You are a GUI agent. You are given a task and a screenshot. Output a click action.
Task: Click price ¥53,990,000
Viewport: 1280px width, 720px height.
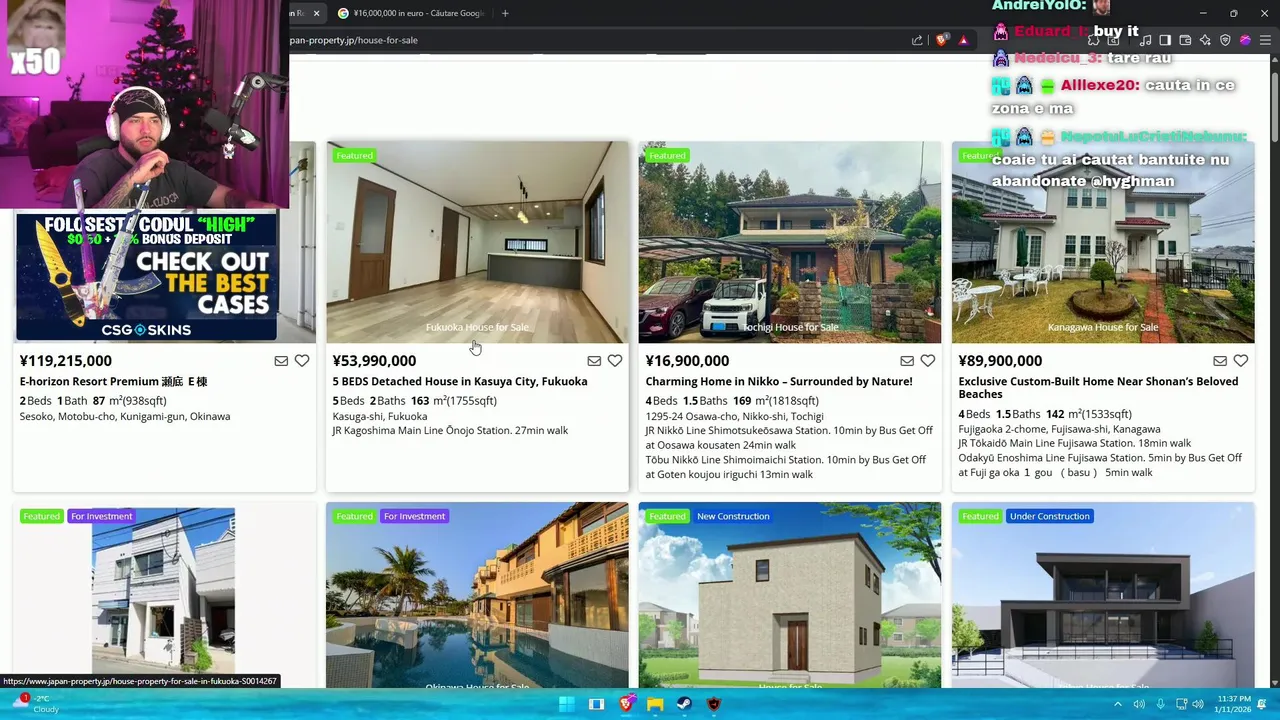click(x=374, y=361)
